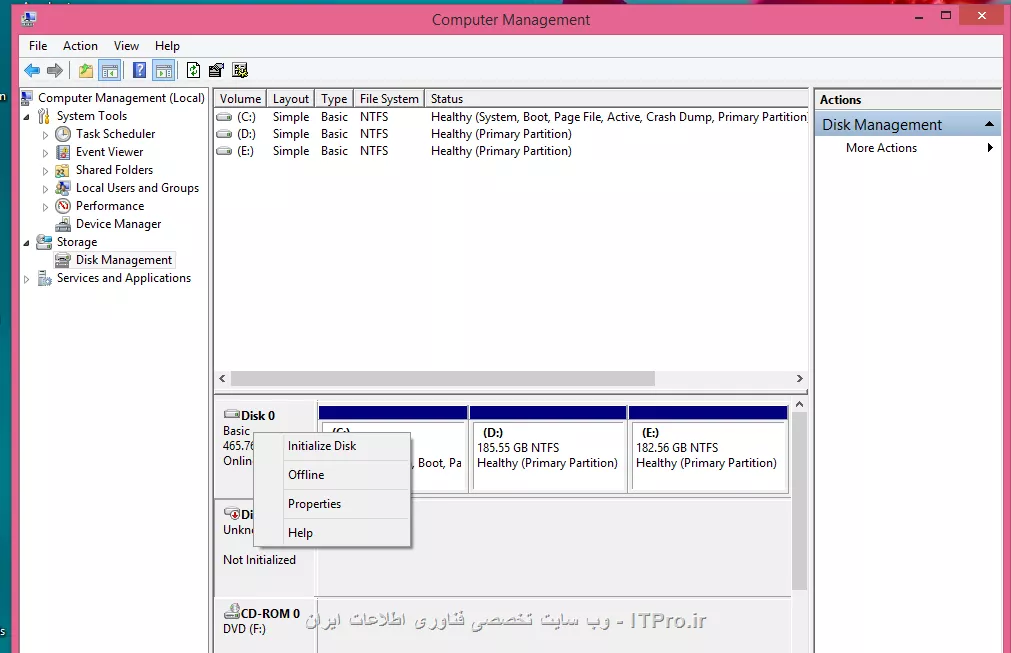This screenshot has width=1011, height=653.
Task: Click the volume list scroll left arrow
Action: click(222, 378)
